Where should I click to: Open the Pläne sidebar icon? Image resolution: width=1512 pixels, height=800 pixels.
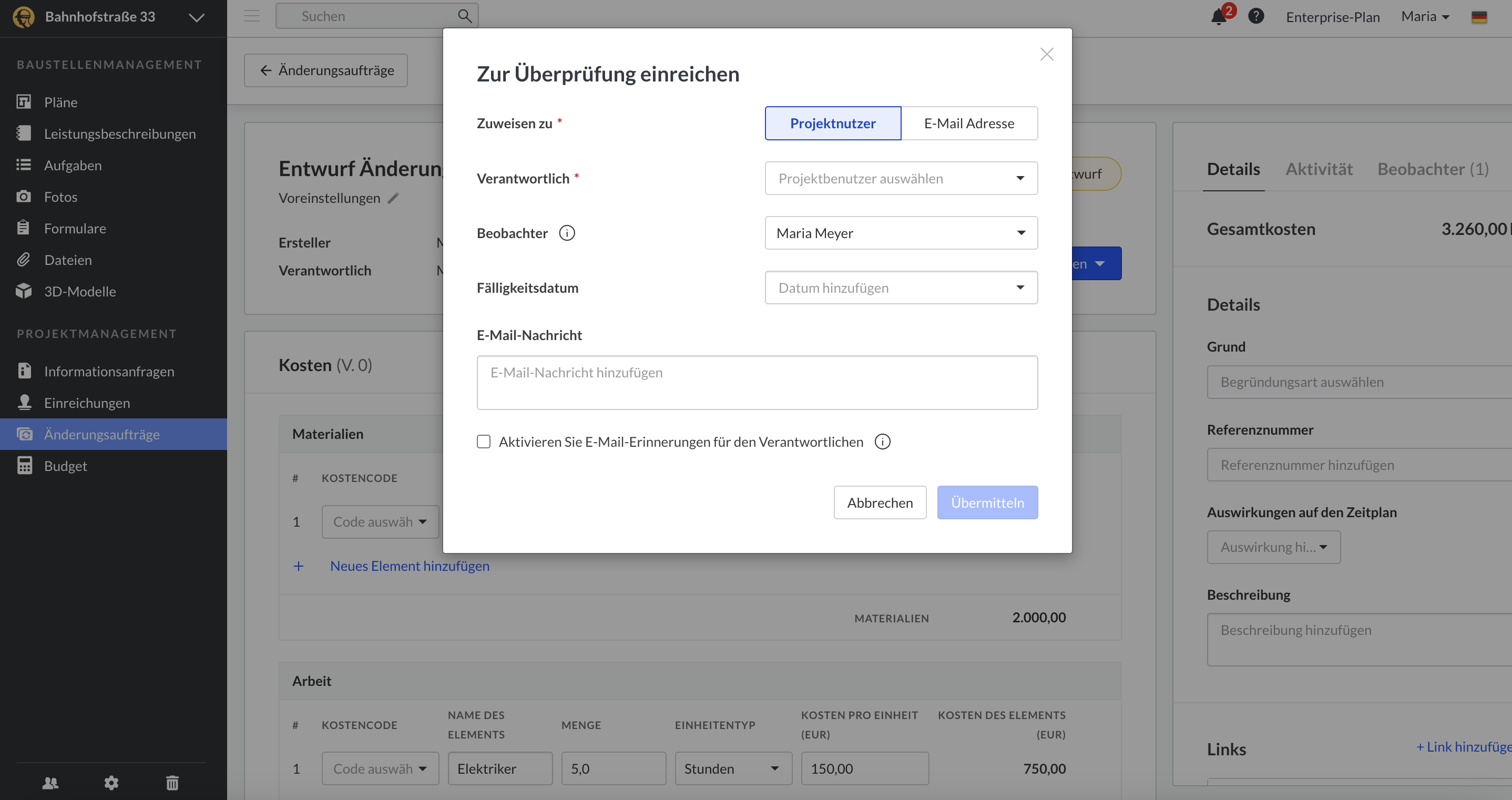coord(24,101)
